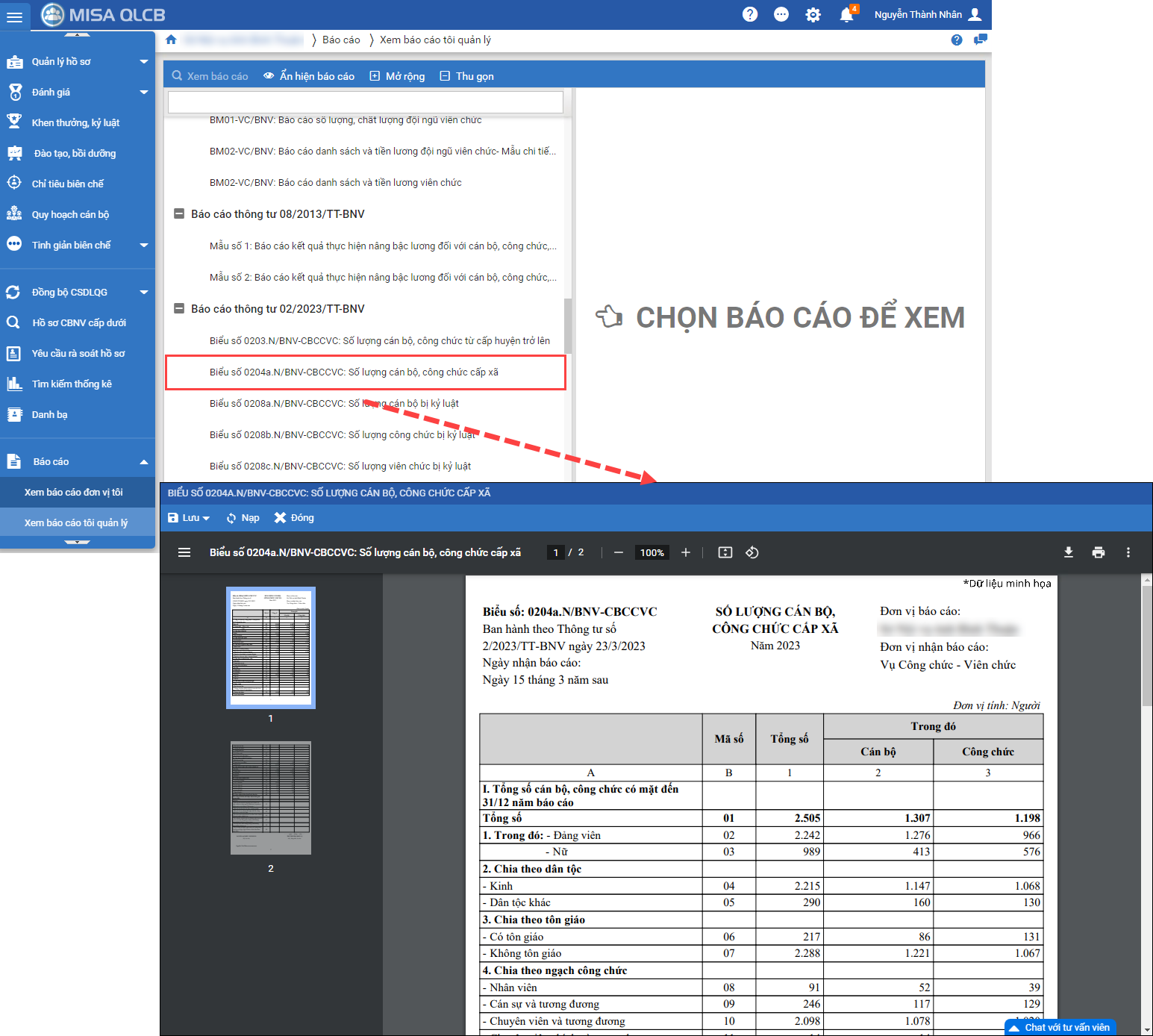Collapse Báo cáo thông tư 02/2023/TT-BNV group
This screenshot has height=1036, width=1153.
179,308
